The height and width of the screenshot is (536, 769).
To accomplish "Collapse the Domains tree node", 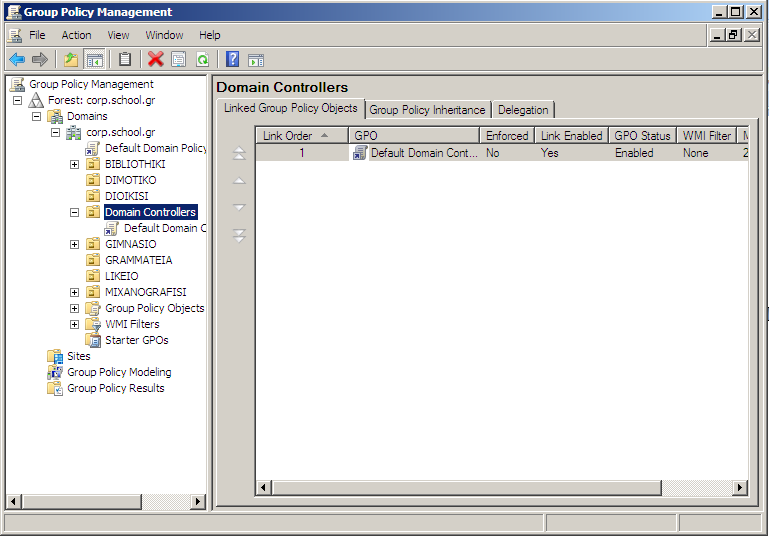I will pos(36,117).
